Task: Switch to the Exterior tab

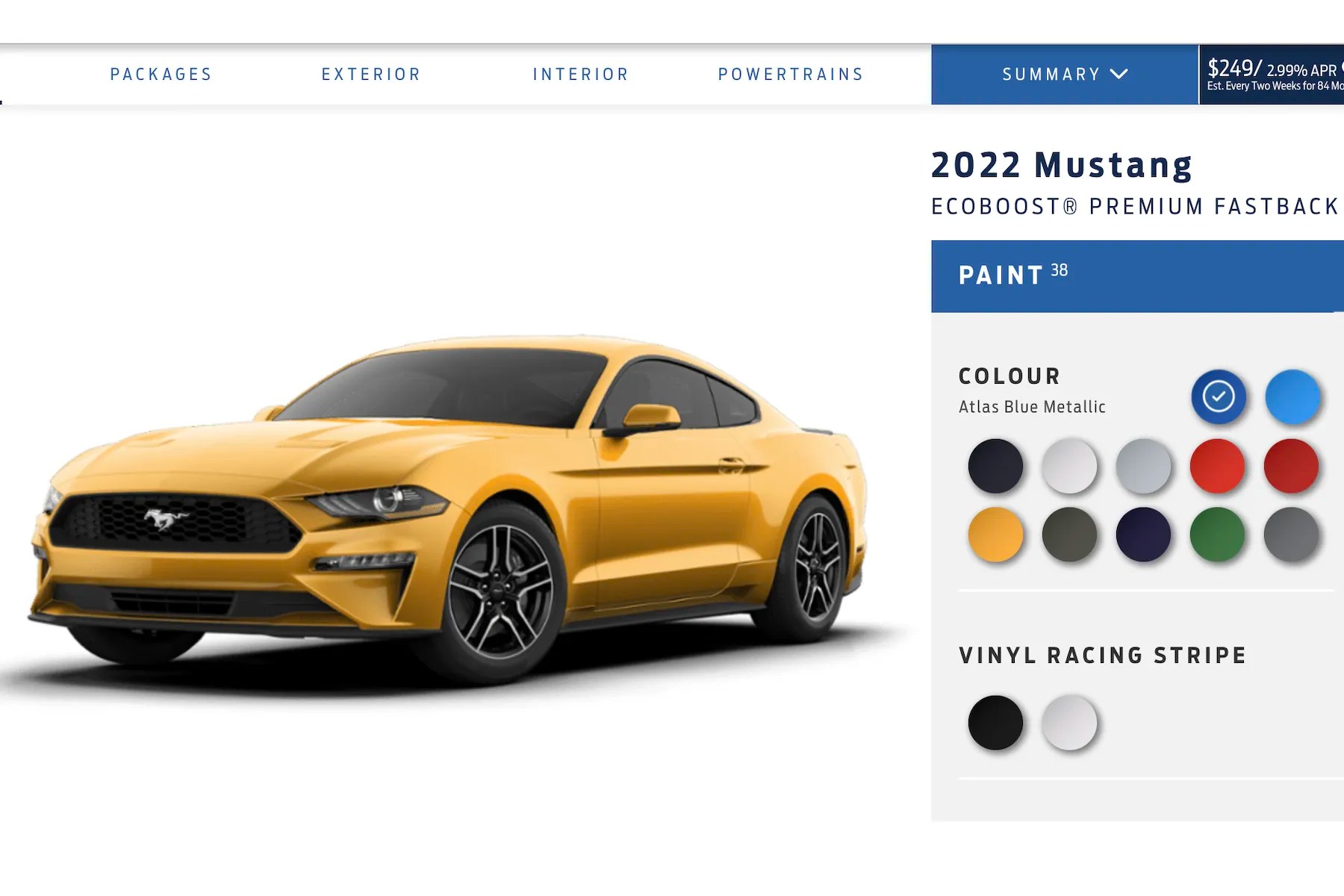Action: tap(371, 75)
